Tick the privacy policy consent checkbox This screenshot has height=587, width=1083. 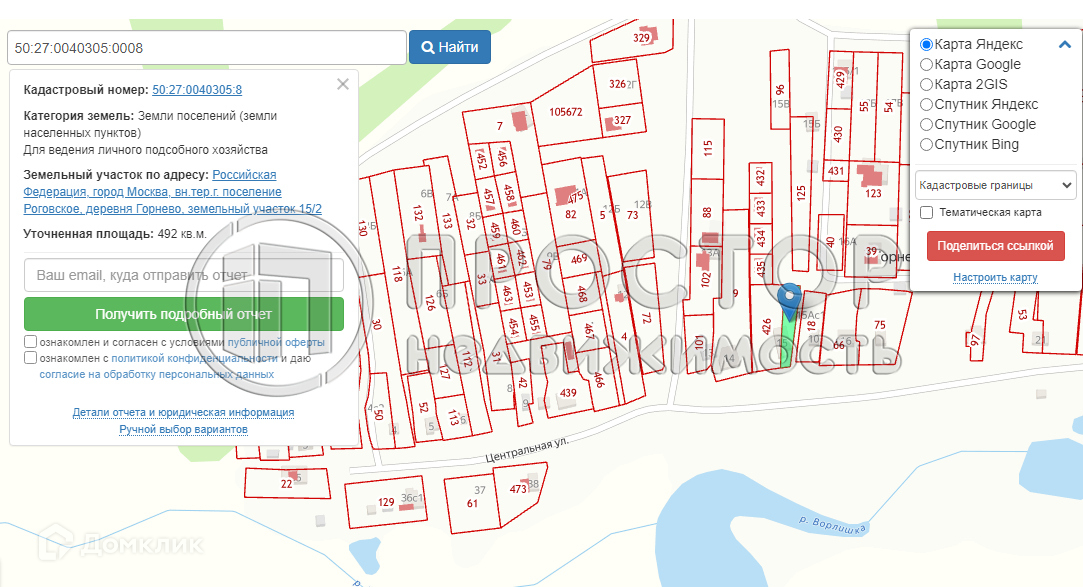(x=30, y=358)
